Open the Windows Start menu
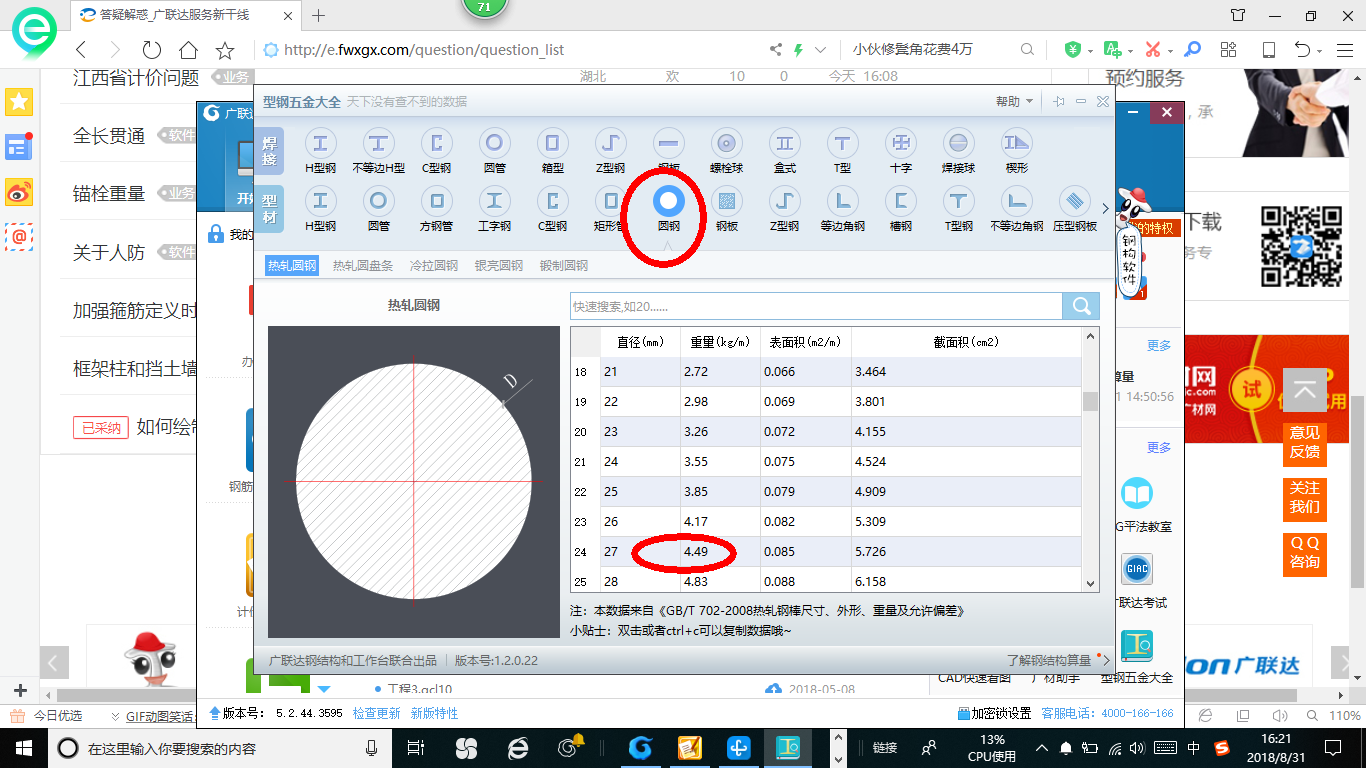 23,748
